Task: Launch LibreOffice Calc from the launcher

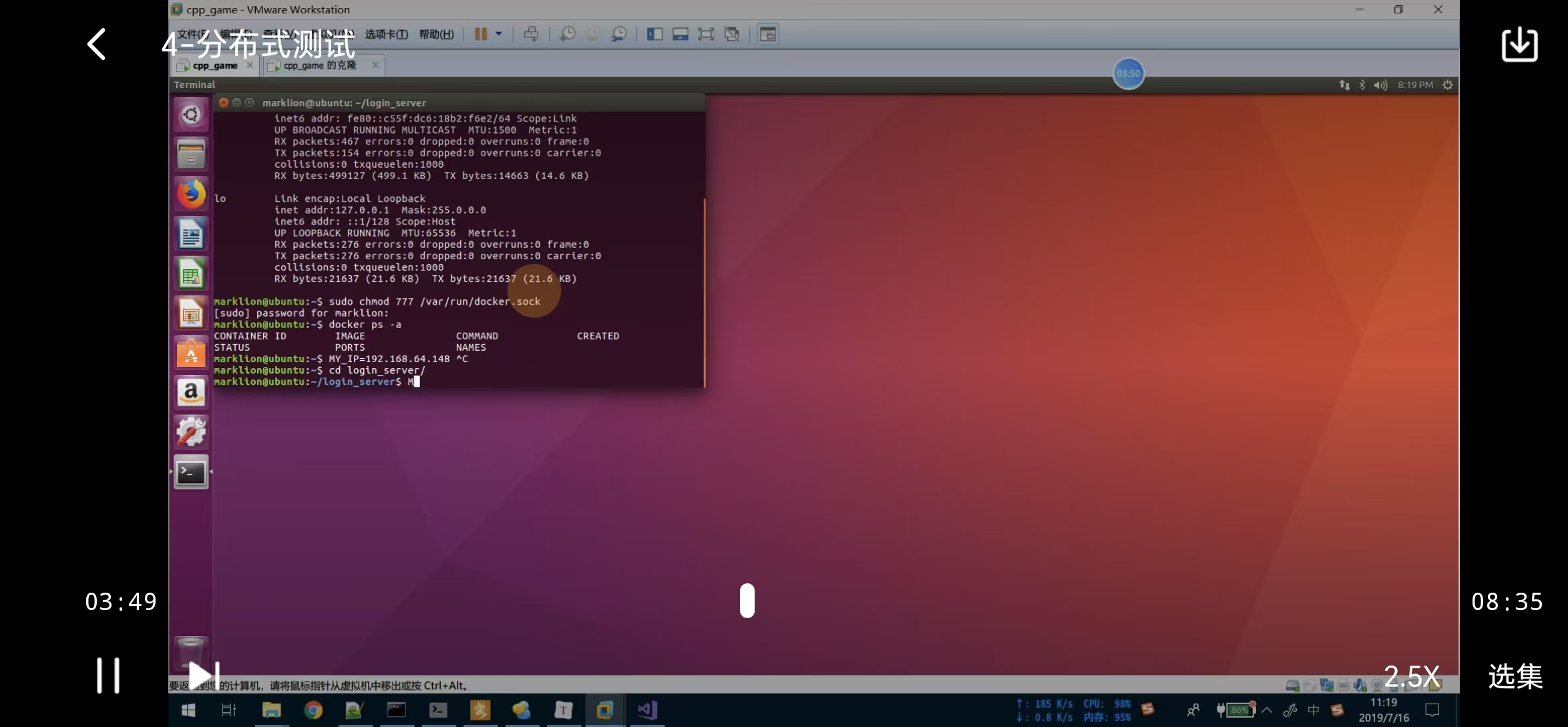Action: 191,274
